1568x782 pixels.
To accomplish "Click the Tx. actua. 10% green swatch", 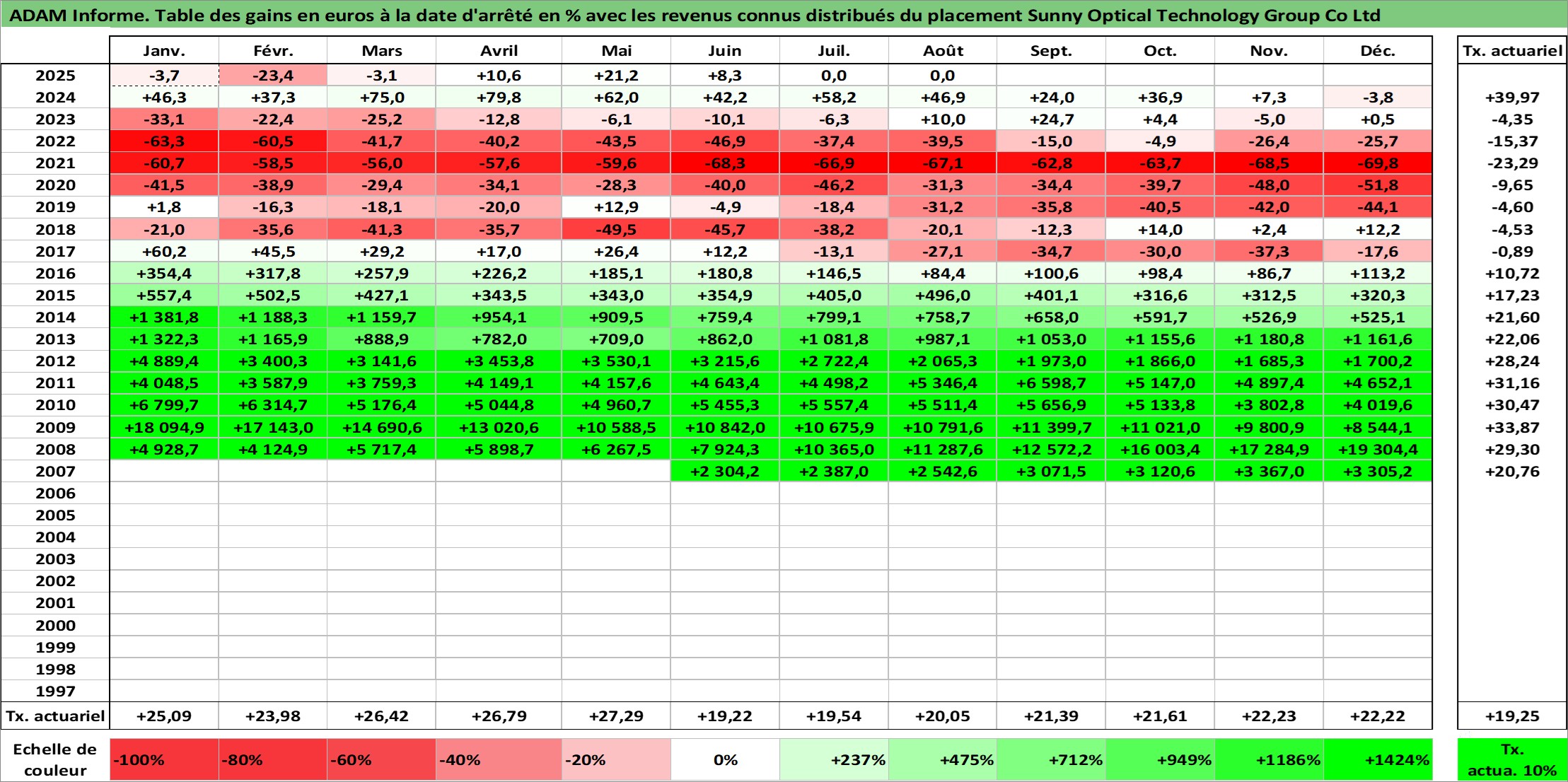I will [1512, 760].
